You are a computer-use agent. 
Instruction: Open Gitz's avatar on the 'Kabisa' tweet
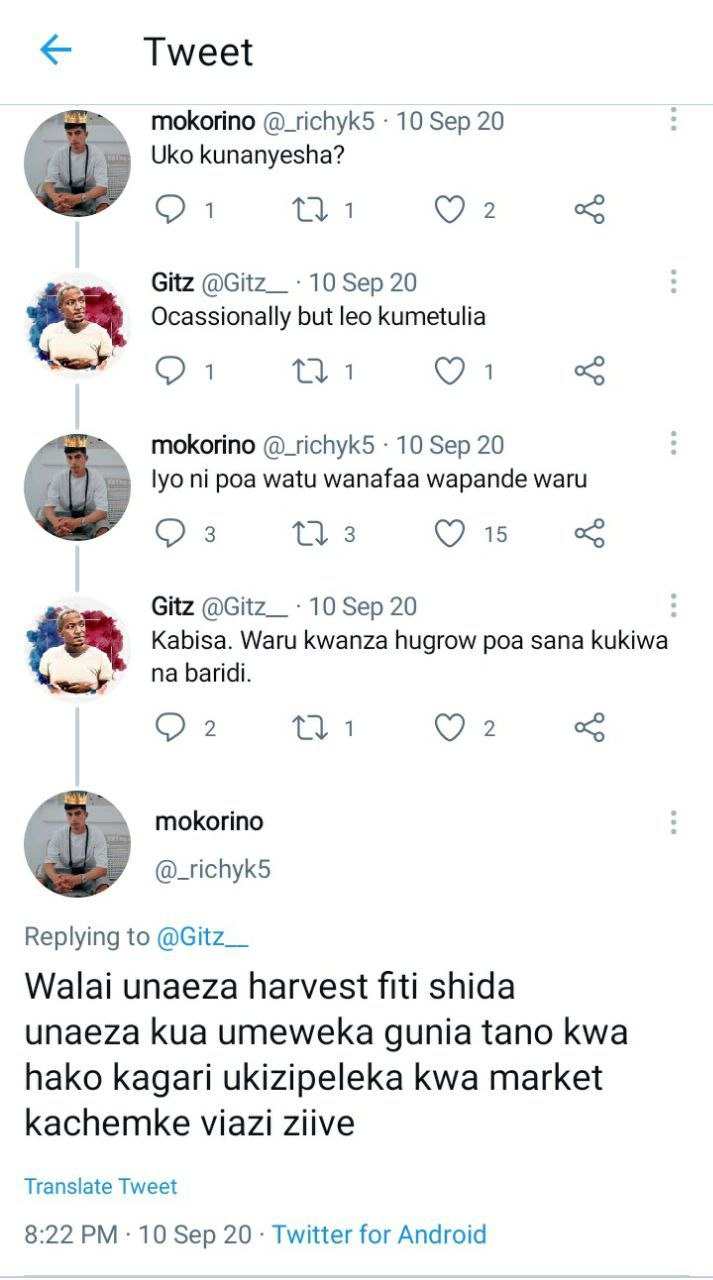click(77, 649)
